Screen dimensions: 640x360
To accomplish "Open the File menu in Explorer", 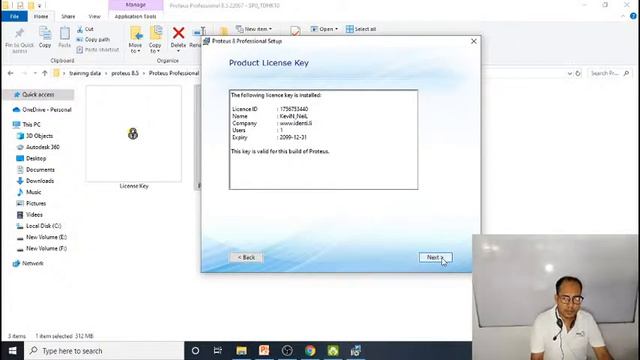I will [x=15, y=16].
